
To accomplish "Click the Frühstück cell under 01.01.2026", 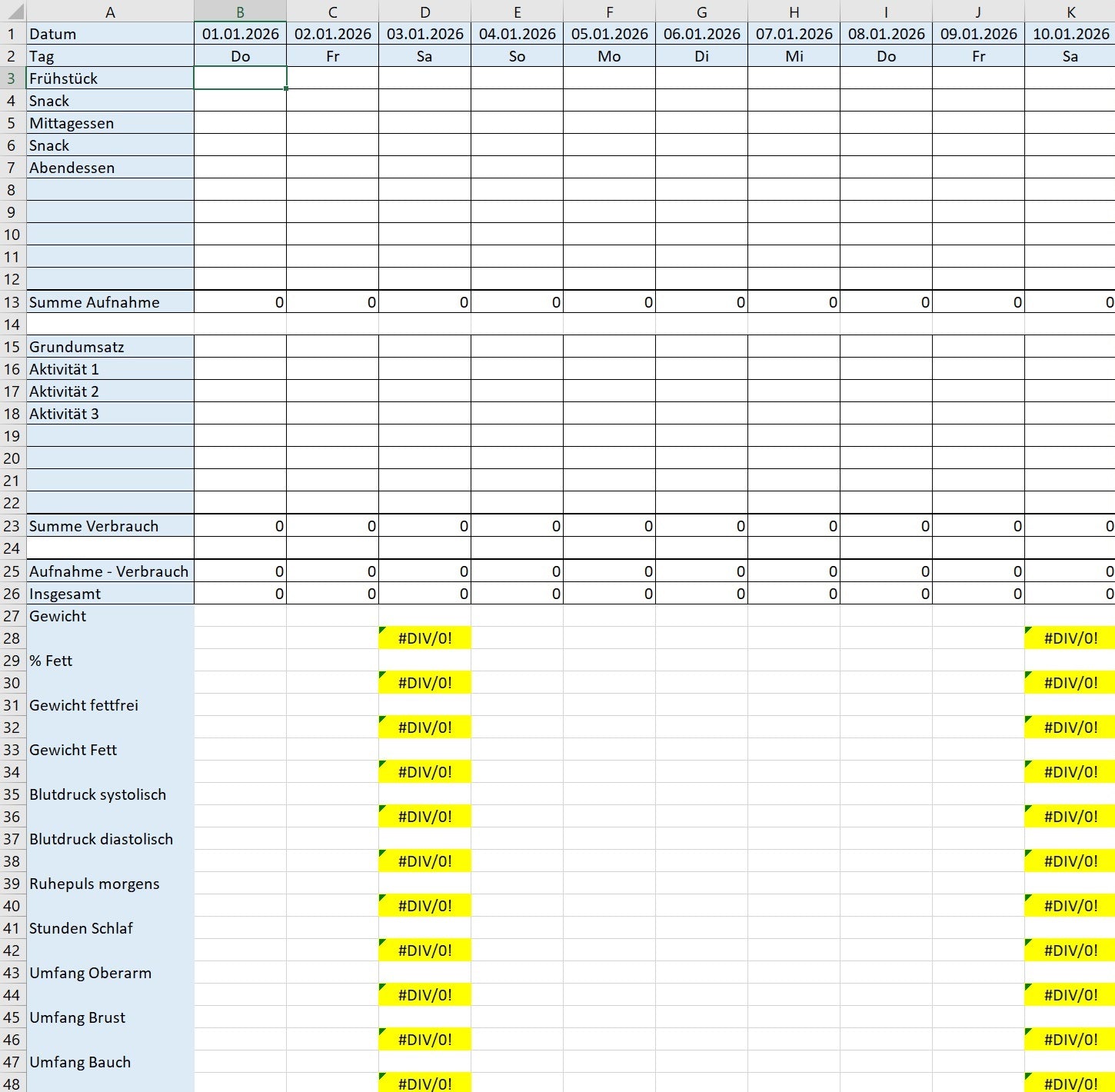I will click(x=240, y=78).
